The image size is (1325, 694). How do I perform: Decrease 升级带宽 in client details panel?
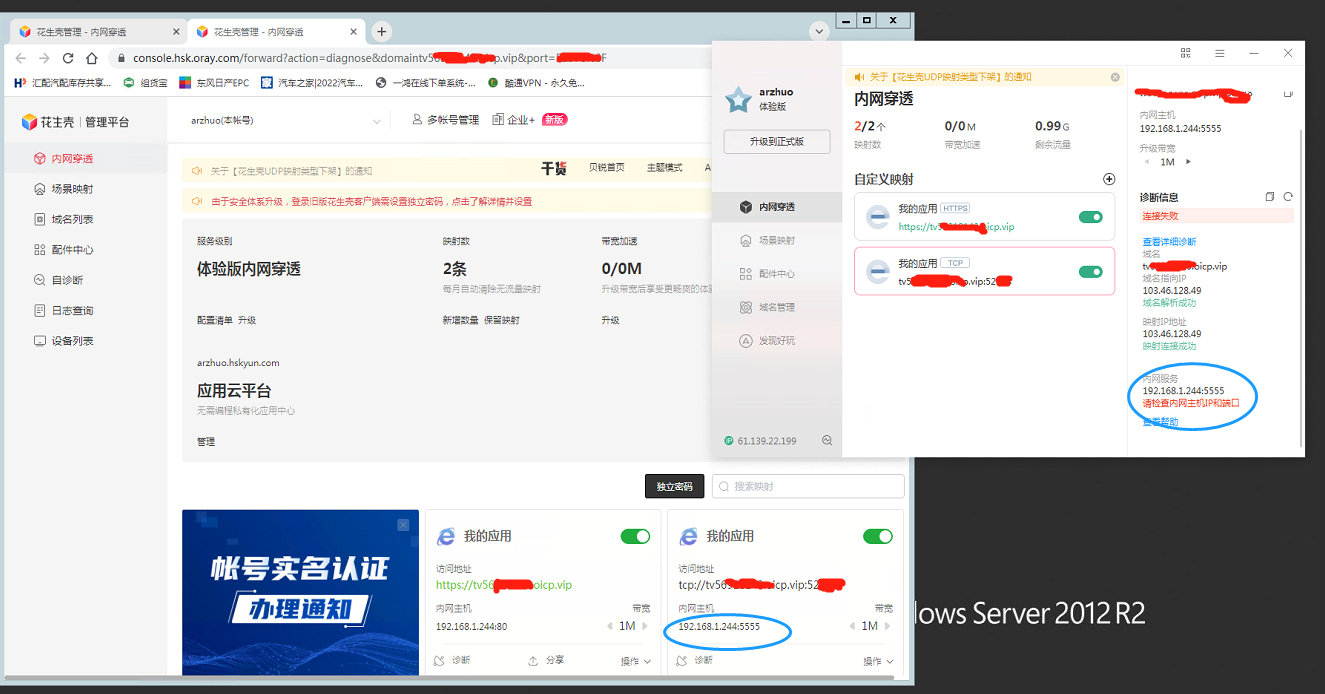point(1146,161)
